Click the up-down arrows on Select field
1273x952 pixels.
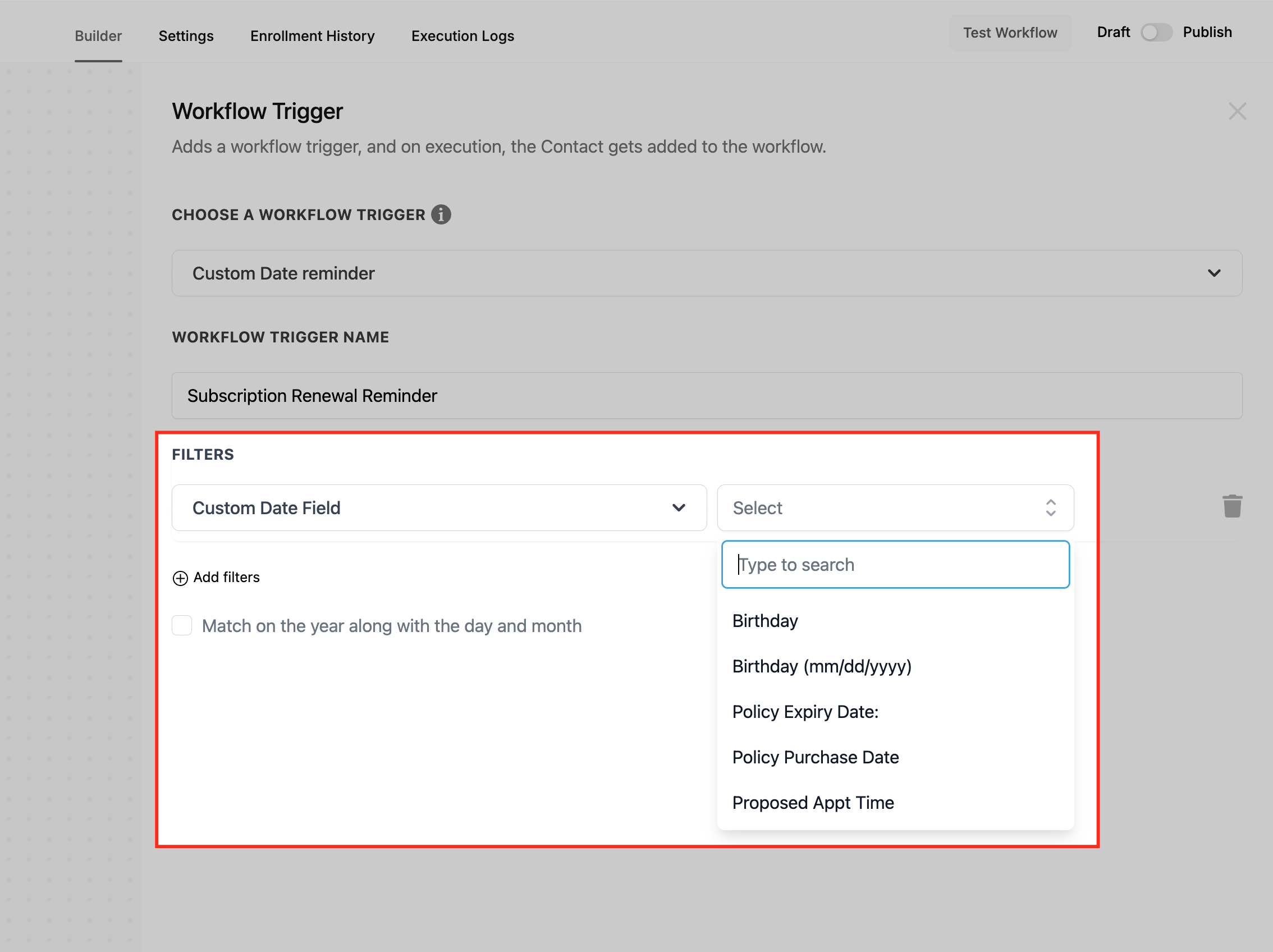point(1050,507)
